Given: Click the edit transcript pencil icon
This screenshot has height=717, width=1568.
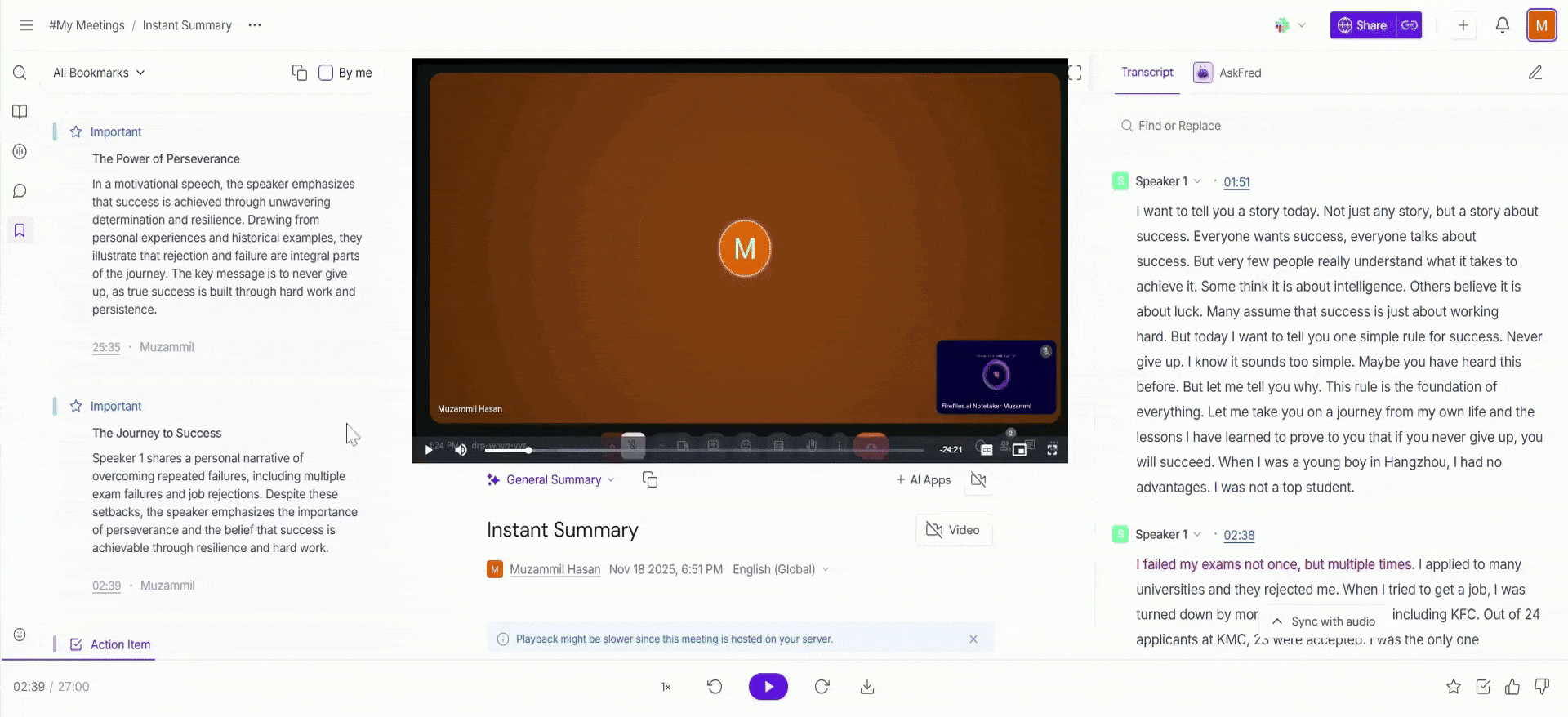Looking at the screenshot, I should click(x=1535, y=73).
